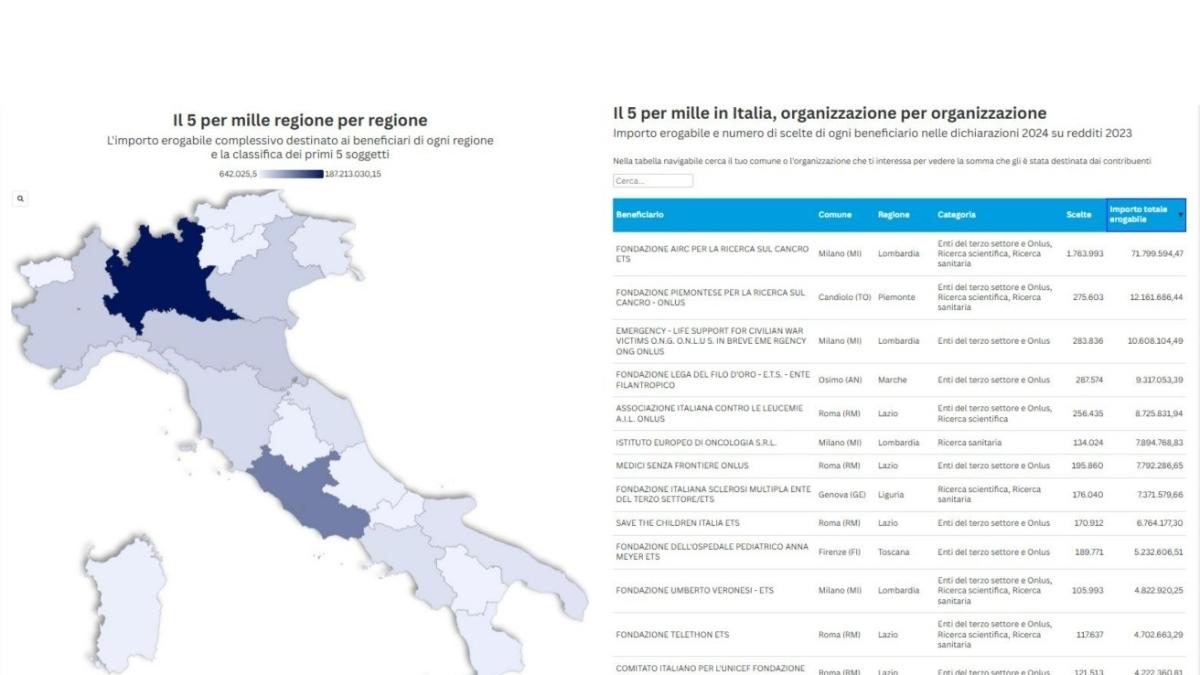Click 'ASSOCIAZIONE ITALIANA CONTRO LE LEUCEMIE' beneficiary
The width and height of the screenshot is (1200, 675).
712,413
